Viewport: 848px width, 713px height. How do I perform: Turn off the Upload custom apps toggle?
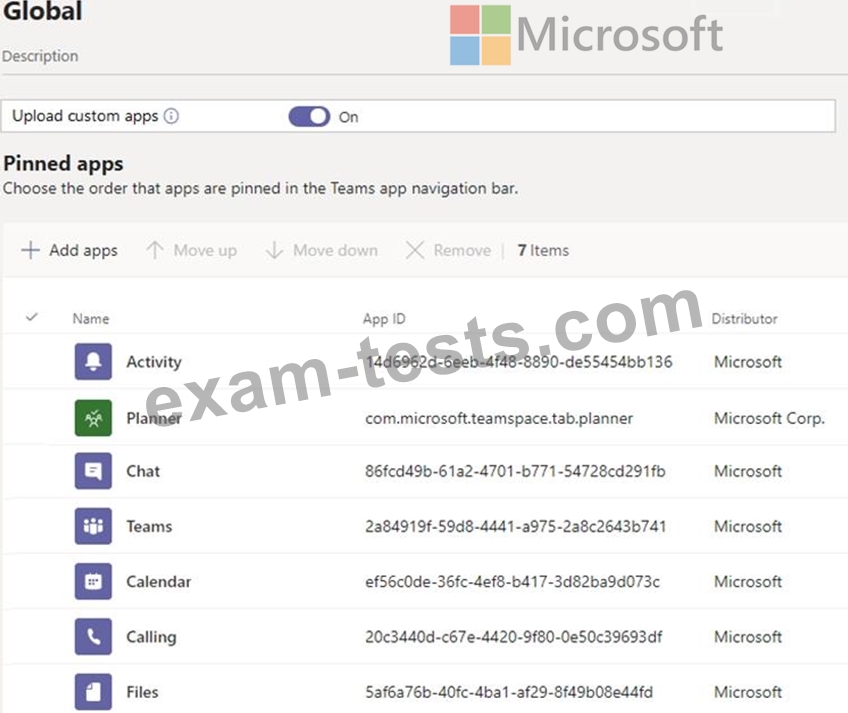click(309, 116)
